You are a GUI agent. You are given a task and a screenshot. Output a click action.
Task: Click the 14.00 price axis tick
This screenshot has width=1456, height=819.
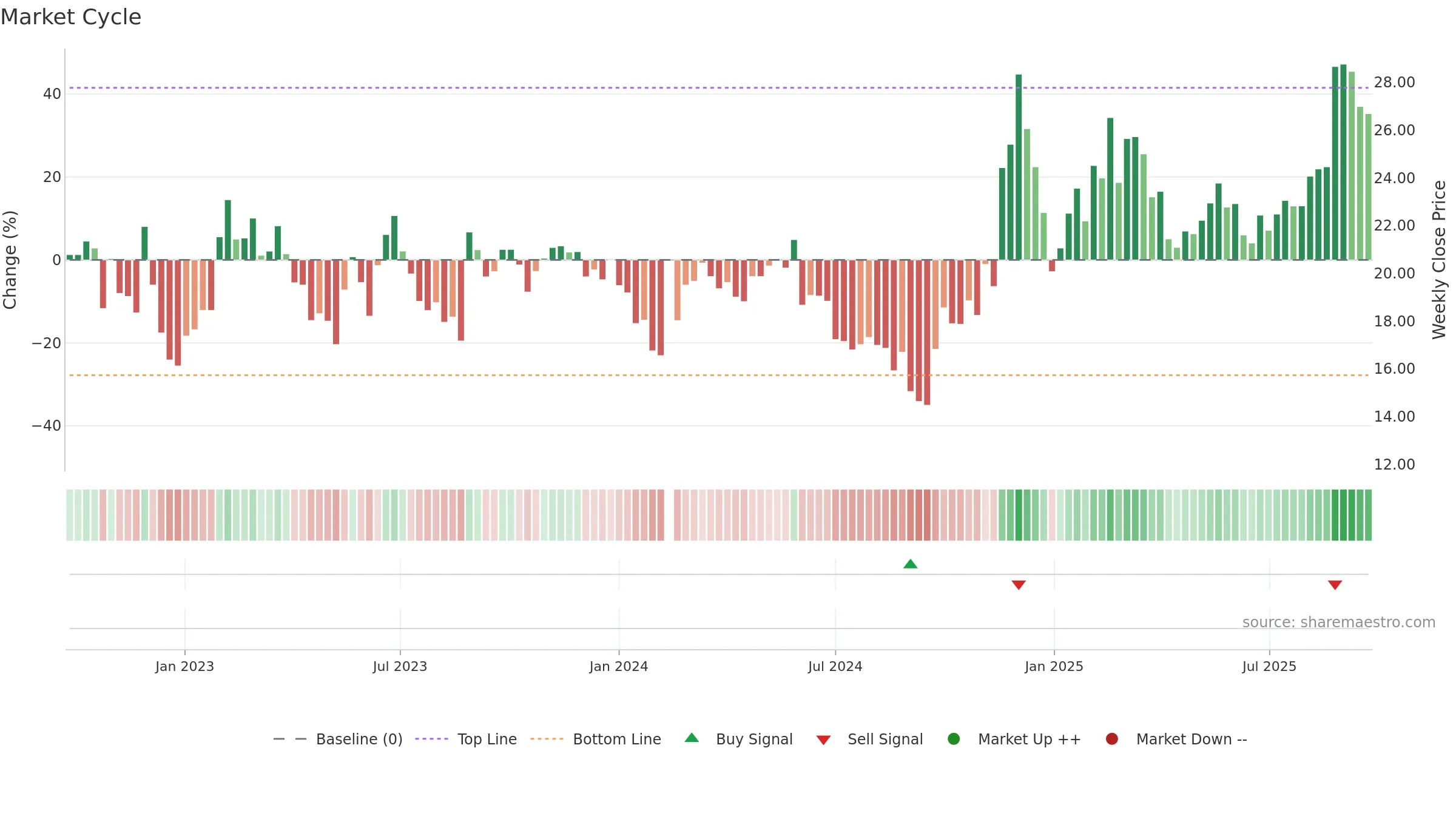1394,416
